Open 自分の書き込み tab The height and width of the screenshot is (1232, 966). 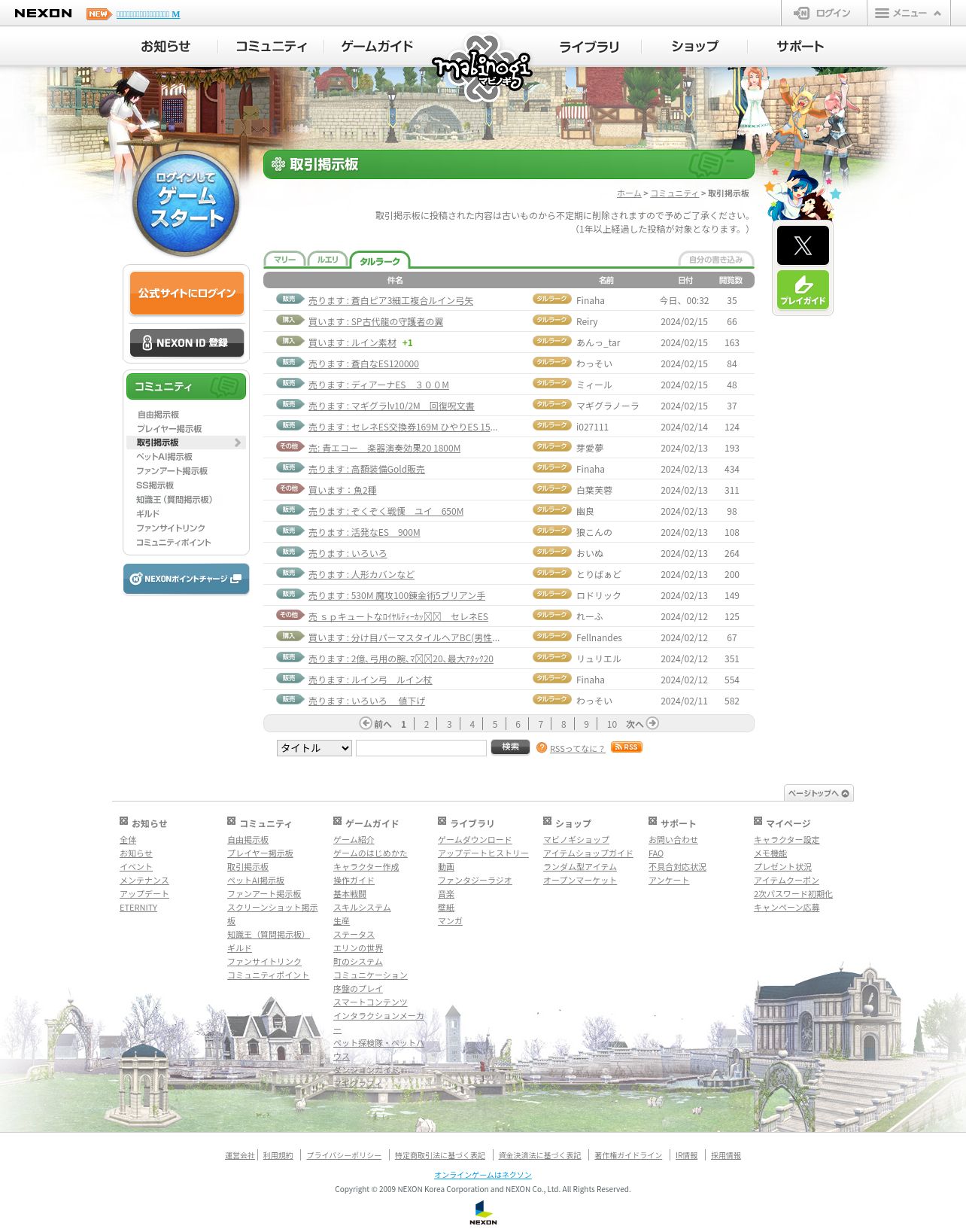tap(715, 260)
